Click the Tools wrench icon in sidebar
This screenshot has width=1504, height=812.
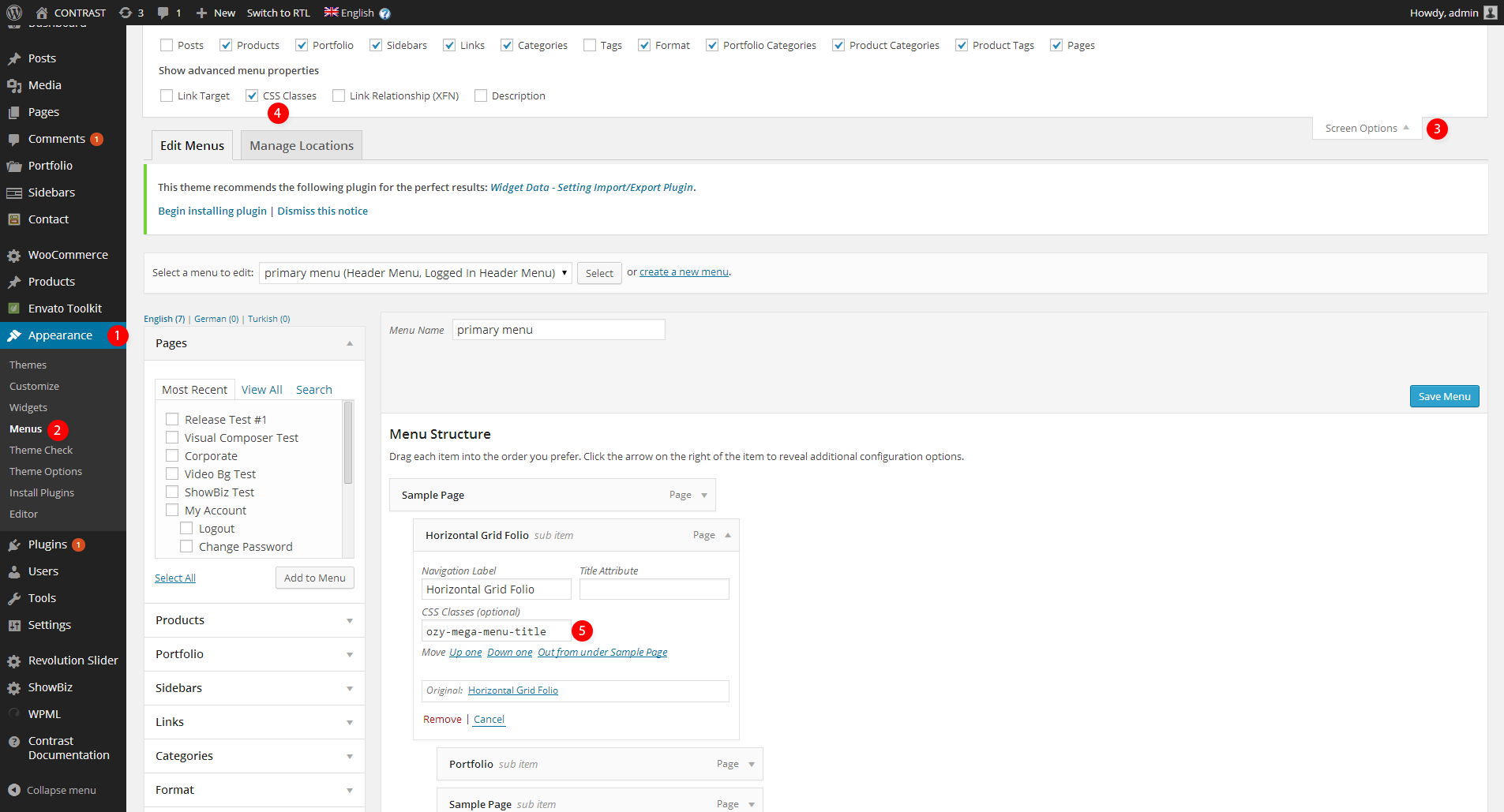[13, 598]
